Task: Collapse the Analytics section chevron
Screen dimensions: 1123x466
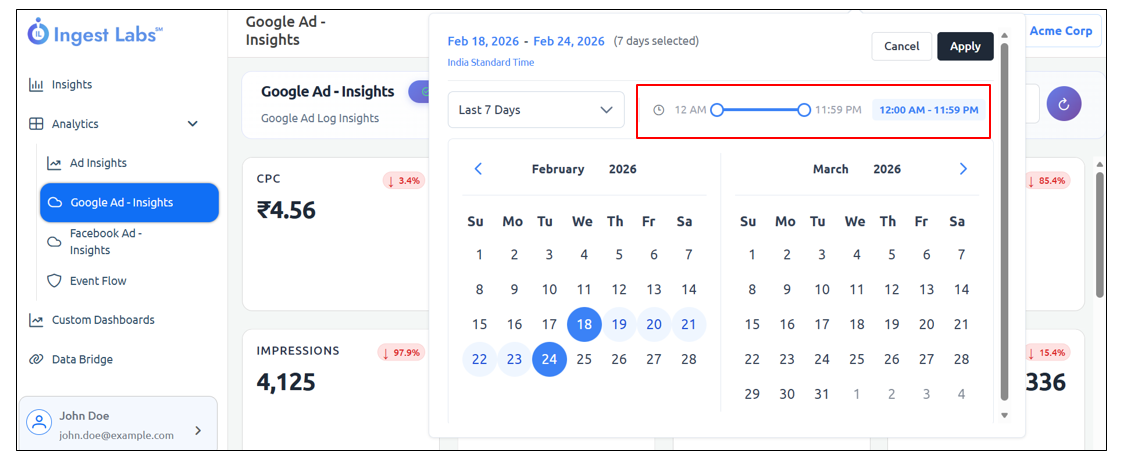Action: (193, 124)
